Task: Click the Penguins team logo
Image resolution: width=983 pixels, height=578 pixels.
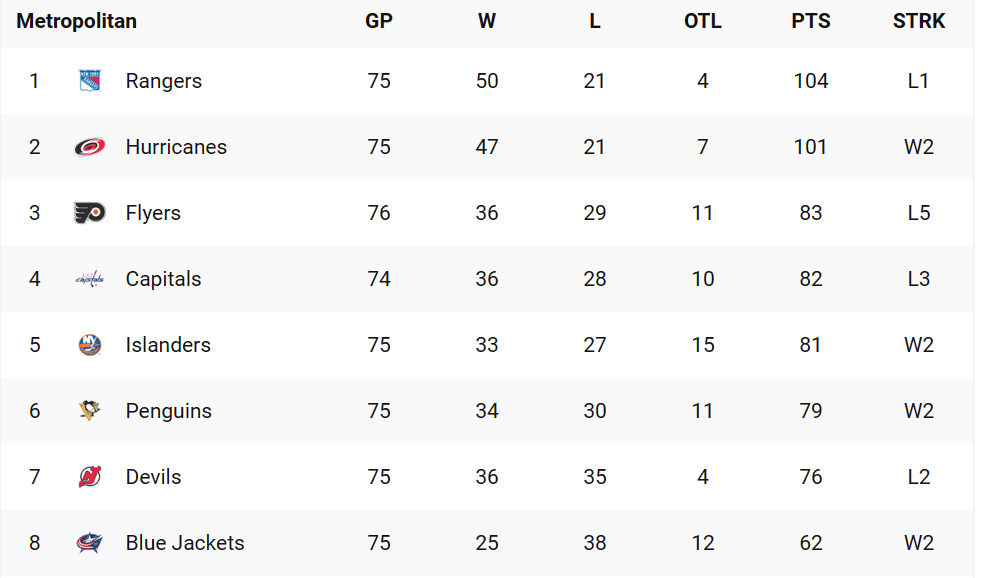Action: [90, 411]
